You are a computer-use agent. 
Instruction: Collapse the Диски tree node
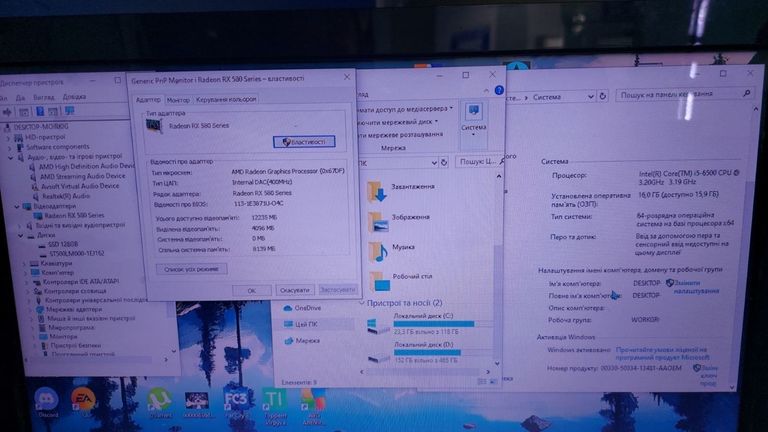click(21, 235)
